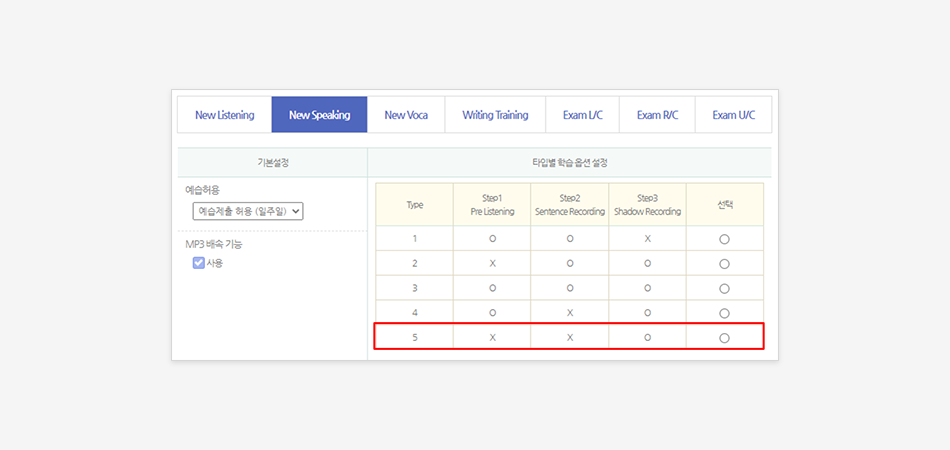Click Type 1's Shadow Recording X cell
Image resolution: width=950 pixels, height=450 pixels.
tap(647, 239)
